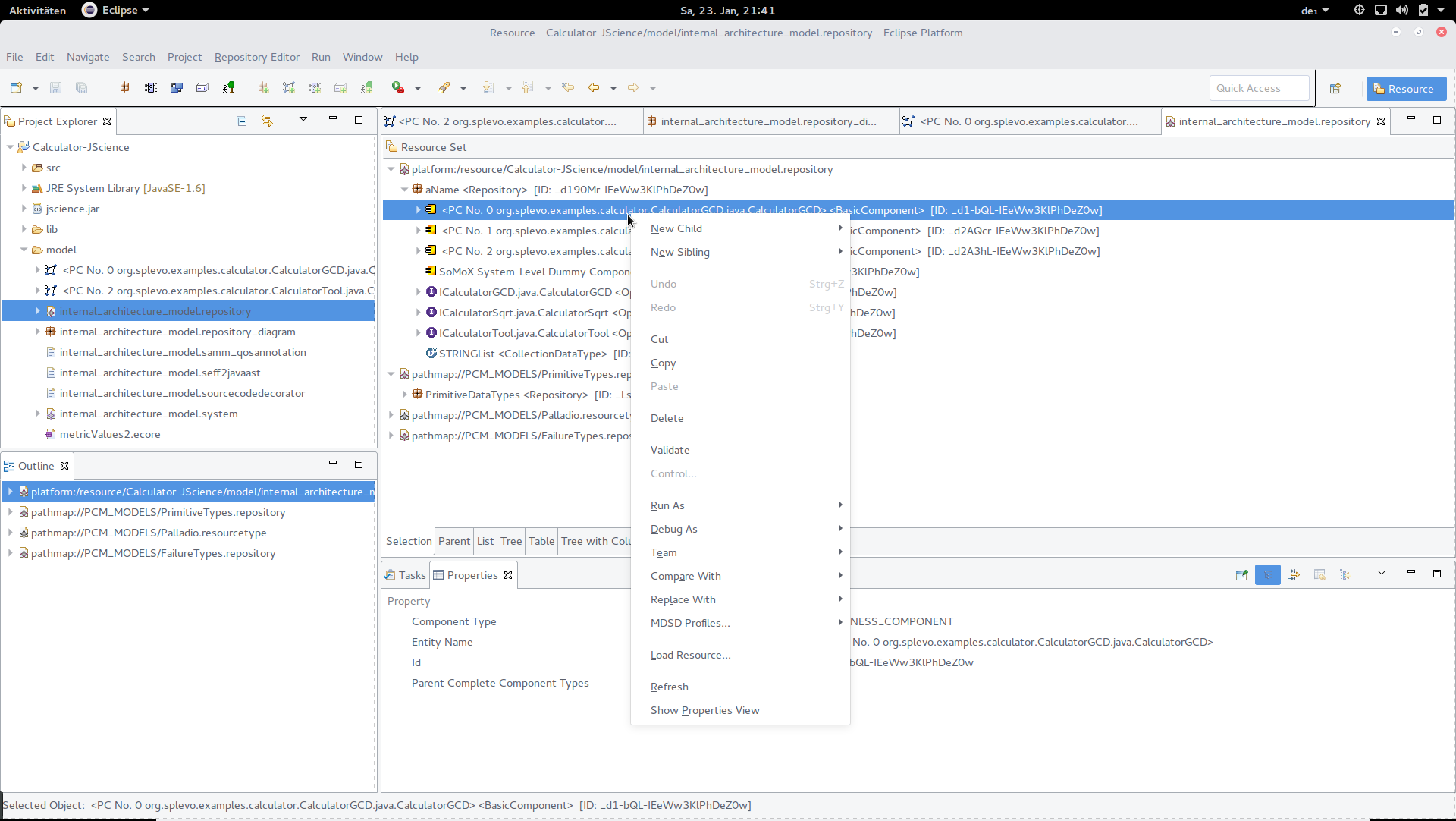Click Restore Default Value icon in Properties
1456x821 pixels.
click(x=1319, y=575)
